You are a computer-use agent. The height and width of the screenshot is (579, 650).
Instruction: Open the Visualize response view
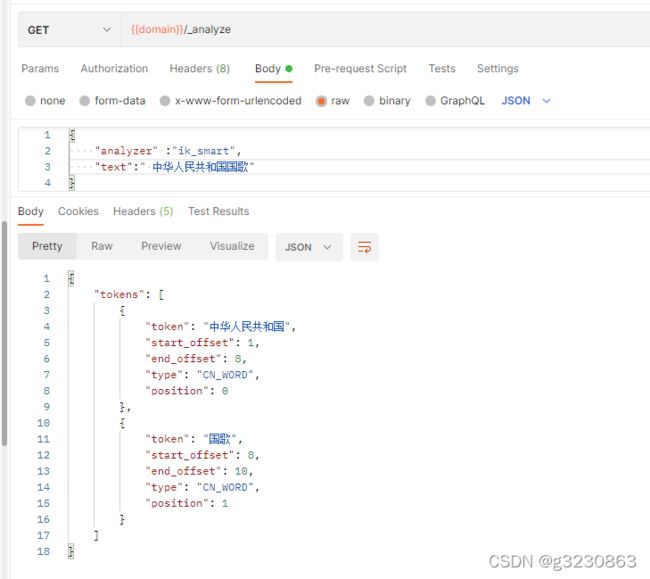[232, 246]
